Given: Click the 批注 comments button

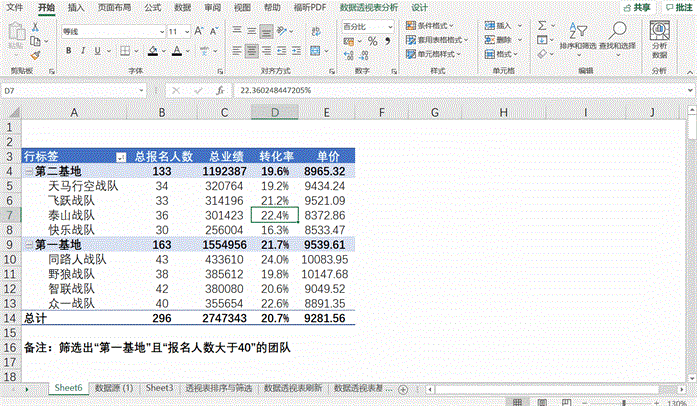Looking at the screenshot, I should (x=679, y=7).
